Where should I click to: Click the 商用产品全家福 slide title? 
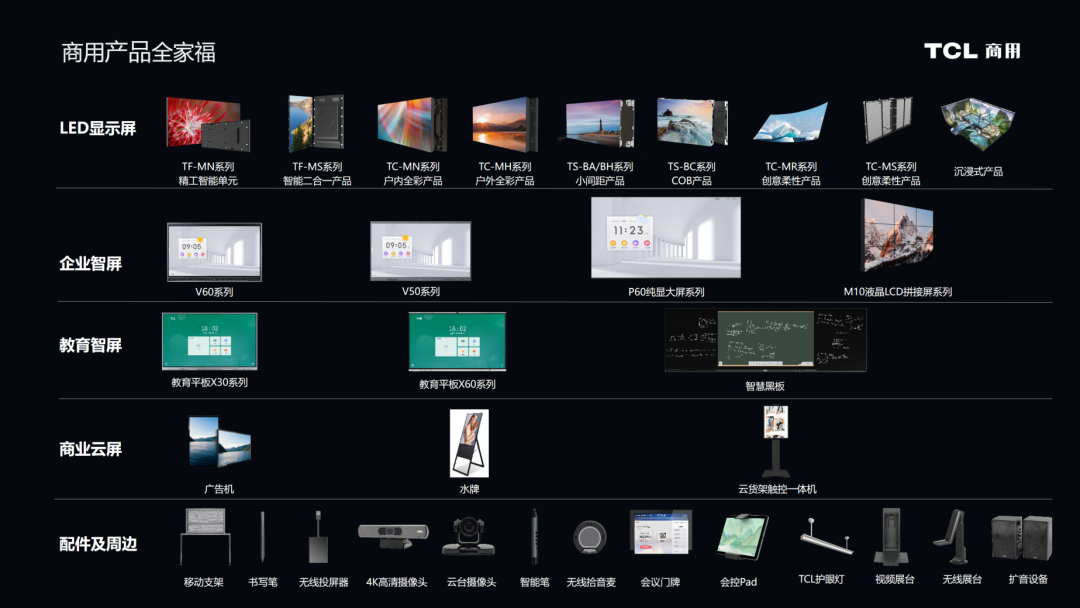coord(138,52)
